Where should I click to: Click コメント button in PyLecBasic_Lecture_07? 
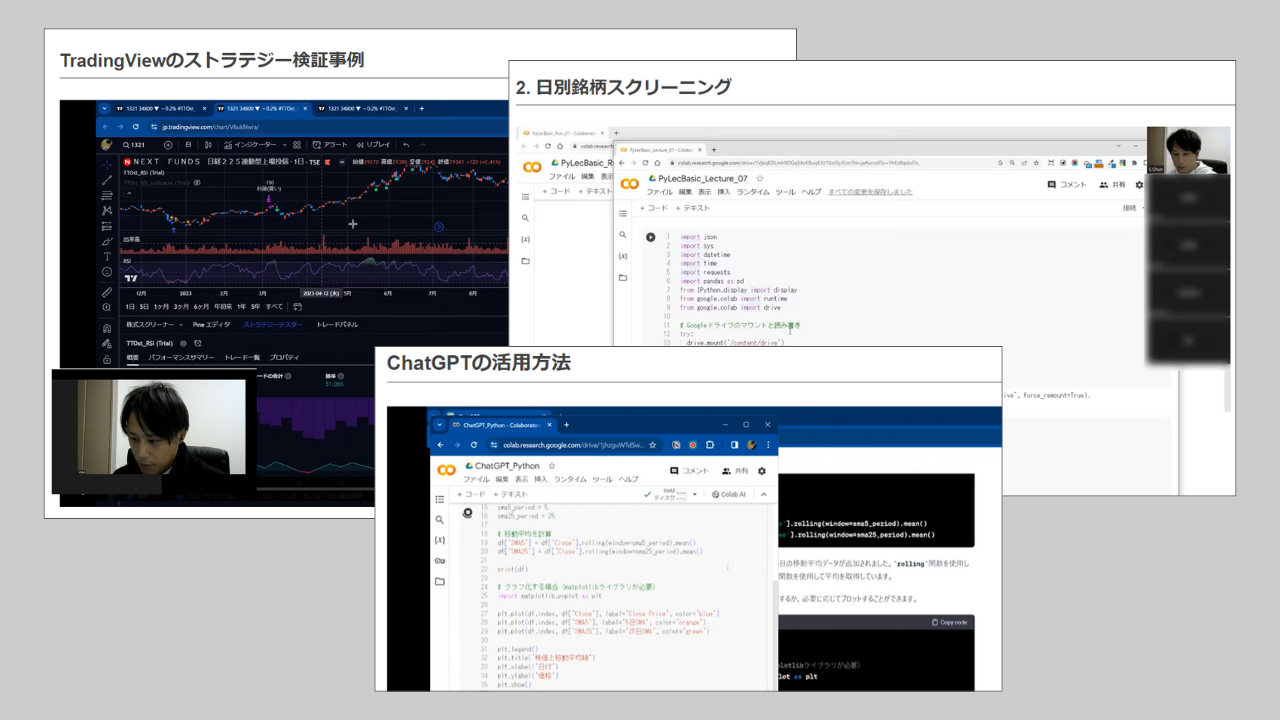pyautogui.click(x=1067, y=184)
